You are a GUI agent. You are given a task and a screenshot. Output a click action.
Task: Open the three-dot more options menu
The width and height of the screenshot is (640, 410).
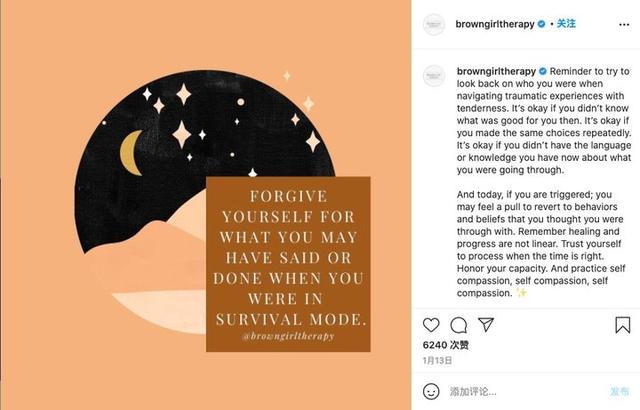point(624,24)
